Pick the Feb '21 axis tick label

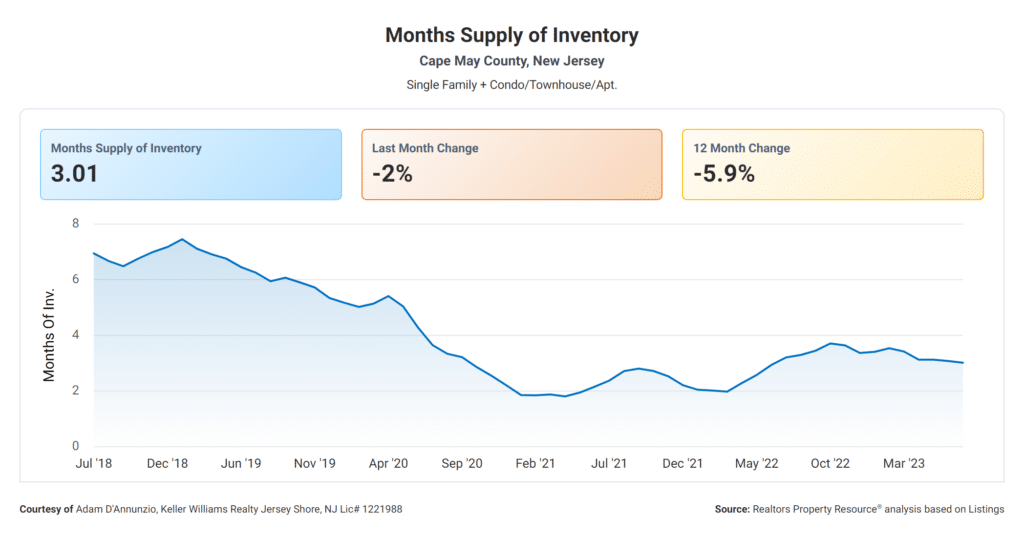(x=535, y=464)
